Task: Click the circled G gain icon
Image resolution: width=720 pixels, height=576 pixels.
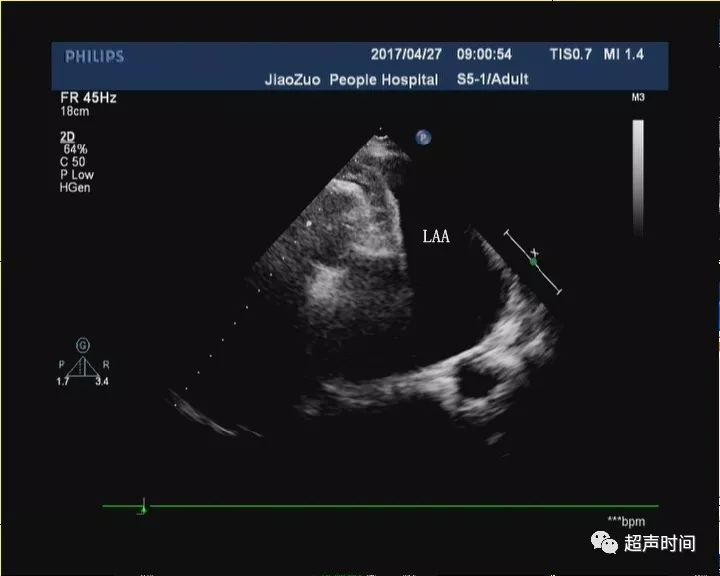Action: coord(83,345)
